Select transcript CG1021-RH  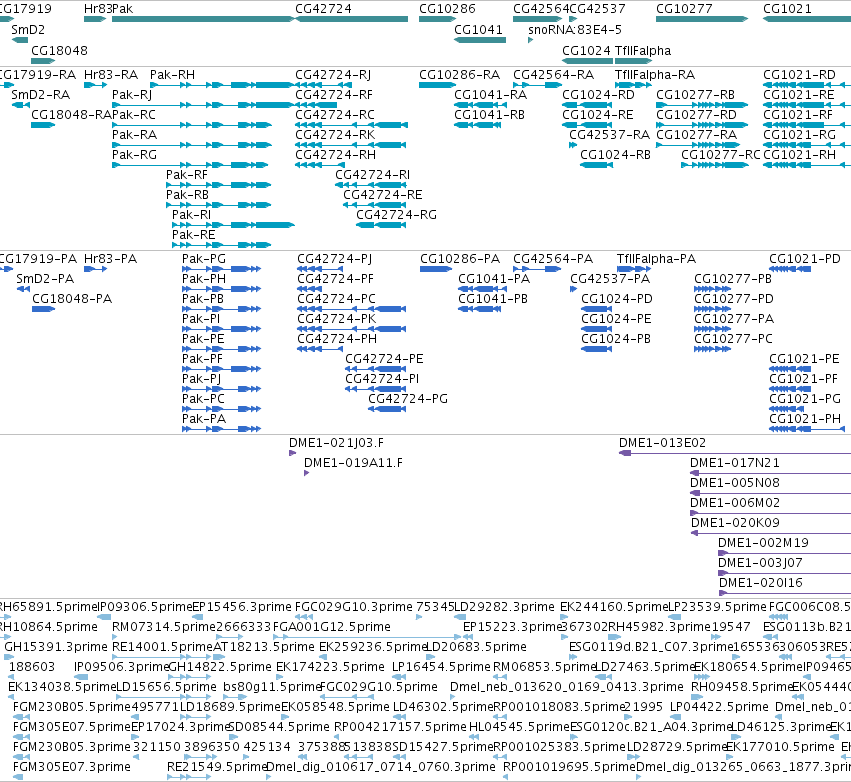(799, 155)
